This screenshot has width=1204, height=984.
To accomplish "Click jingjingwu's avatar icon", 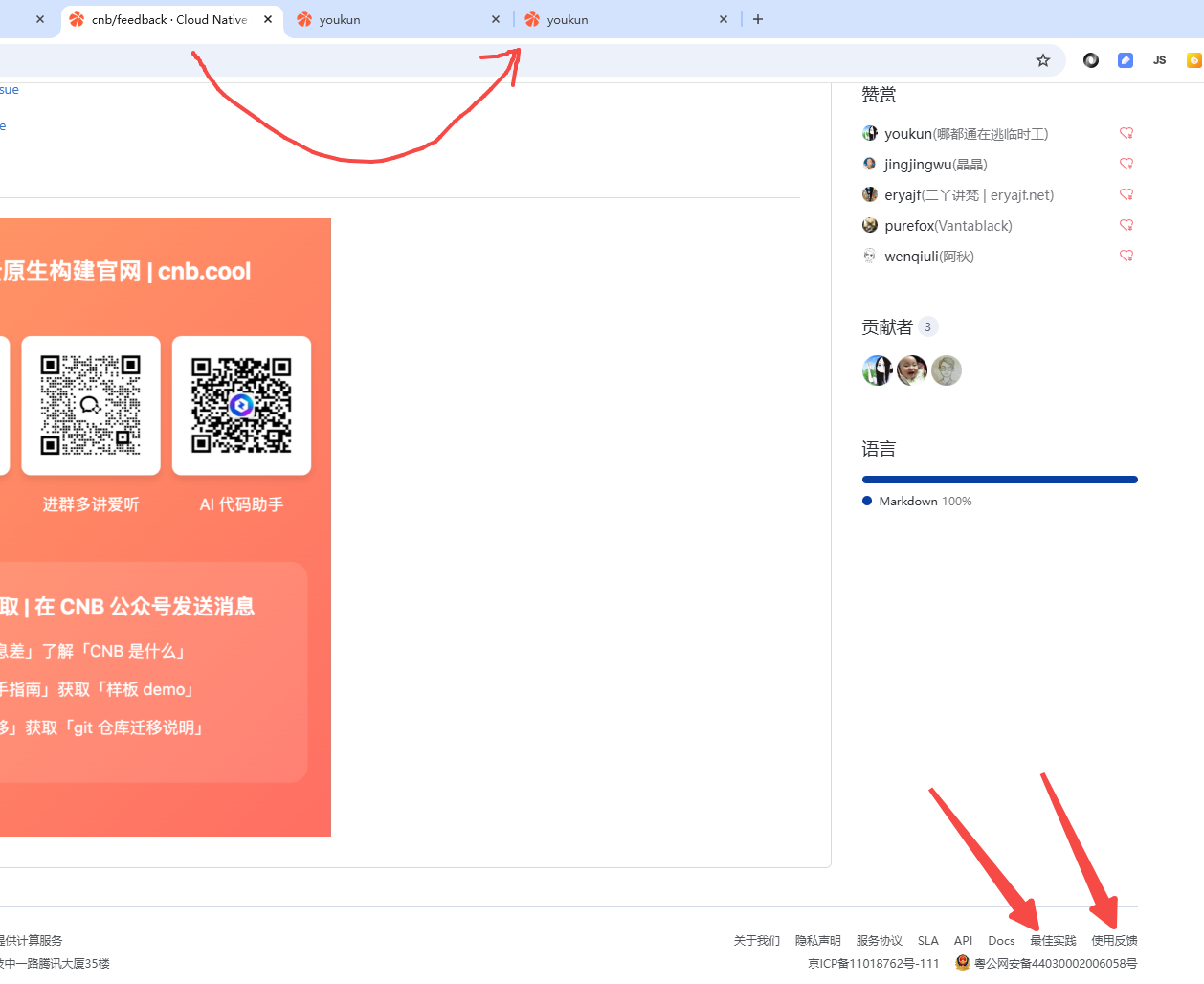I will point(870,164).
